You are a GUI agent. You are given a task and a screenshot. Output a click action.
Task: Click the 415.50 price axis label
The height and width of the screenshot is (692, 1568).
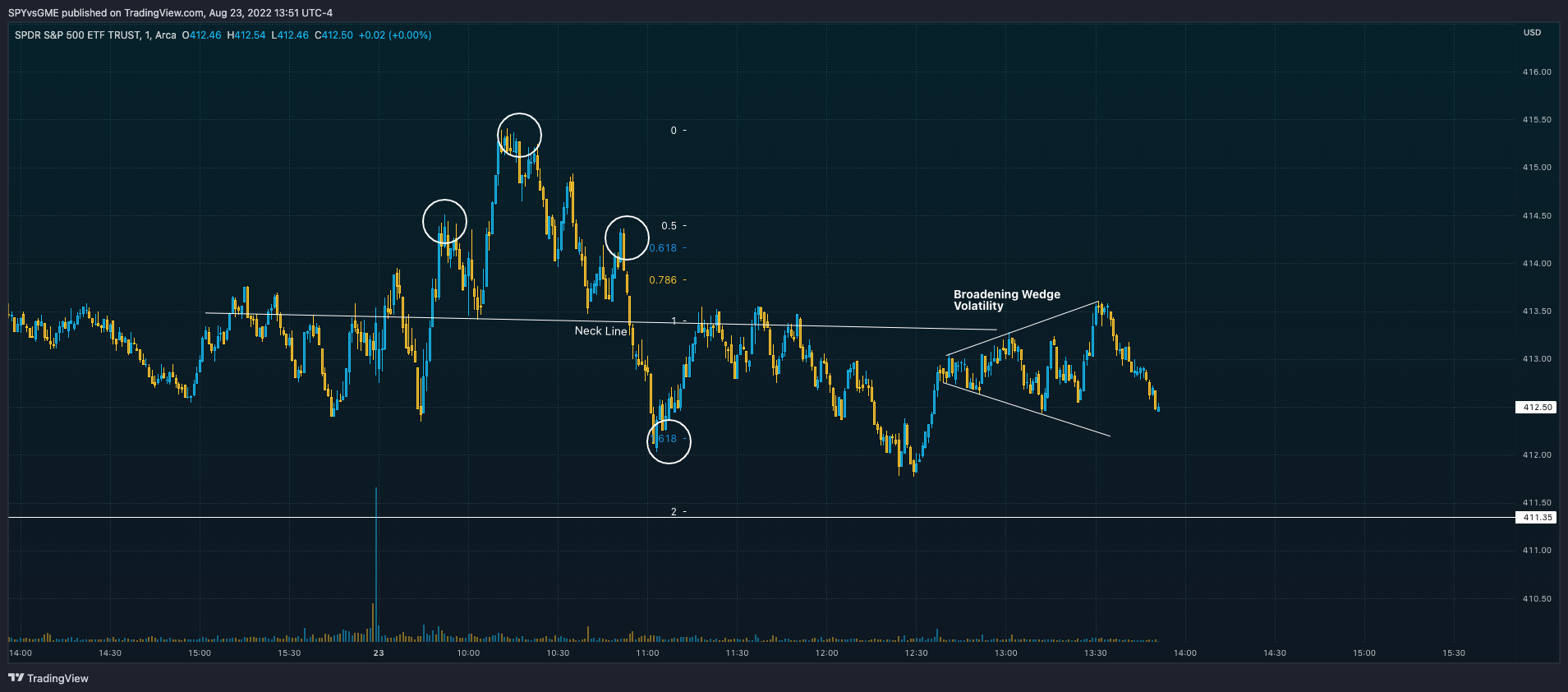[x=1537, y=120]
